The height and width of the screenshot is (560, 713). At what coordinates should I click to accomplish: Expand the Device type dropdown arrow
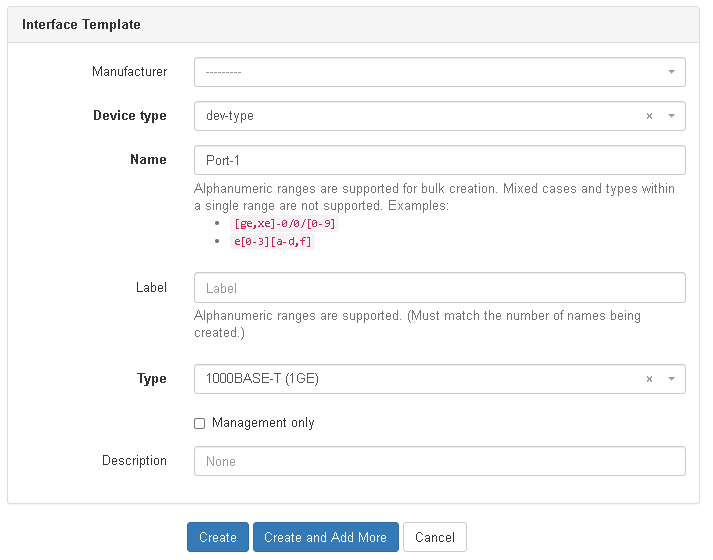(x=671, y=116)
